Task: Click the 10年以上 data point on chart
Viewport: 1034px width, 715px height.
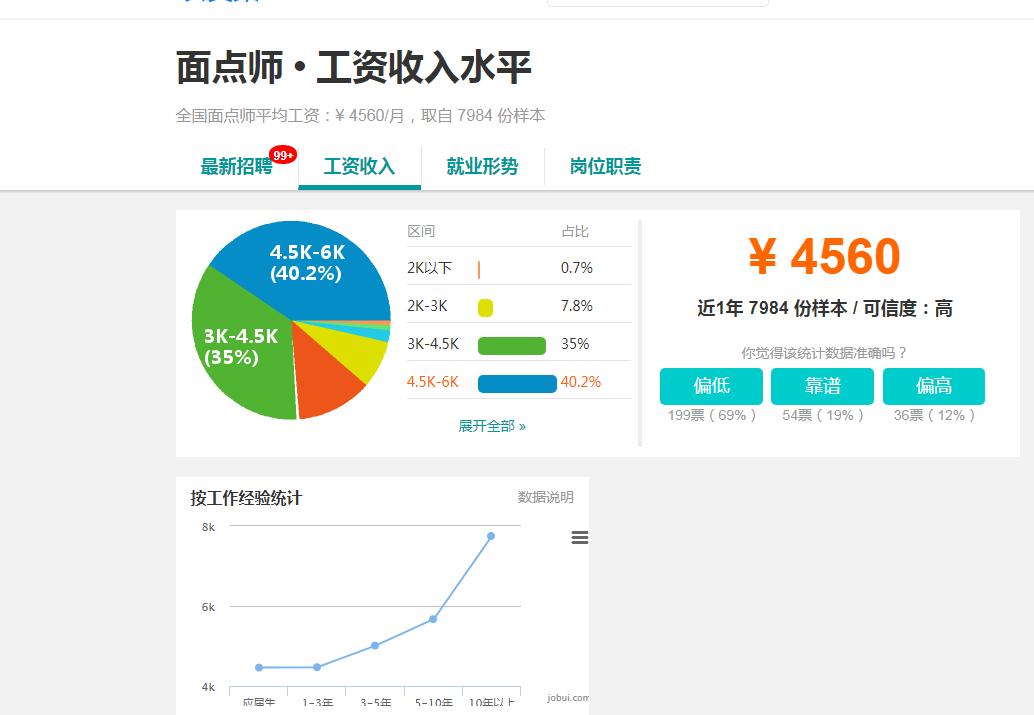Action: 489,536
